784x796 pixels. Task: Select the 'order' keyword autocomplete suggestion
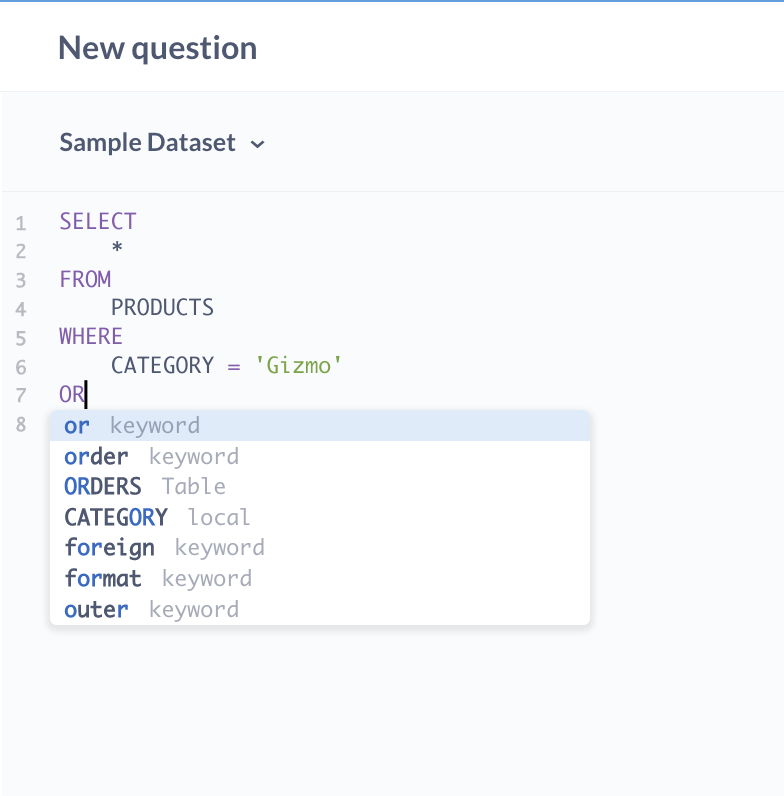pyautogui.click(x=96, y=457)
